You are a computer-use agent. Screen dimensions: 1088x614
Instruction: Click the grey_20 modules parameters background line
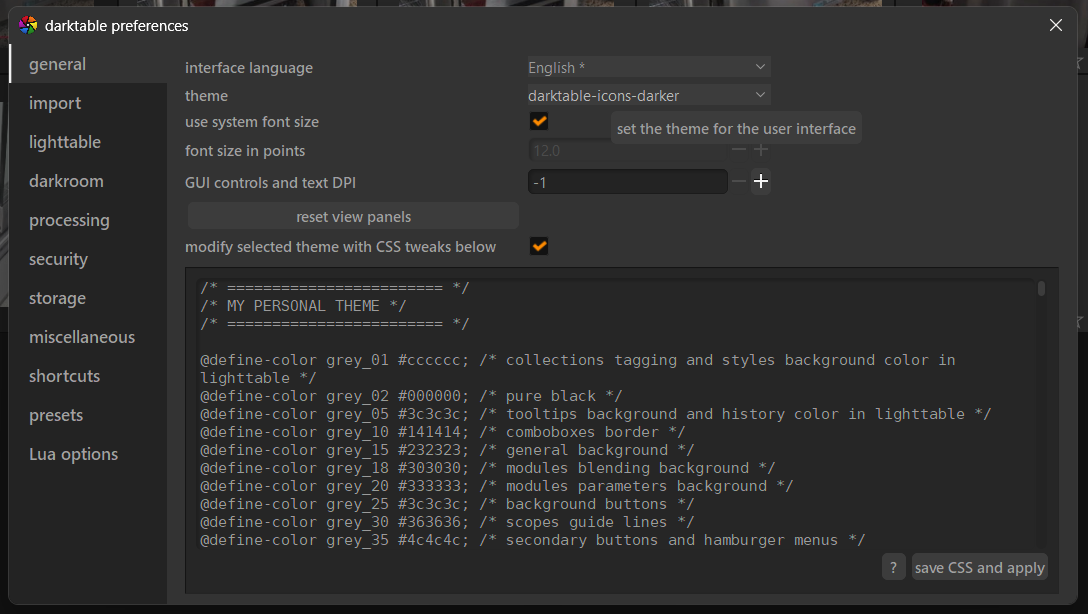[x=497, y=486]
